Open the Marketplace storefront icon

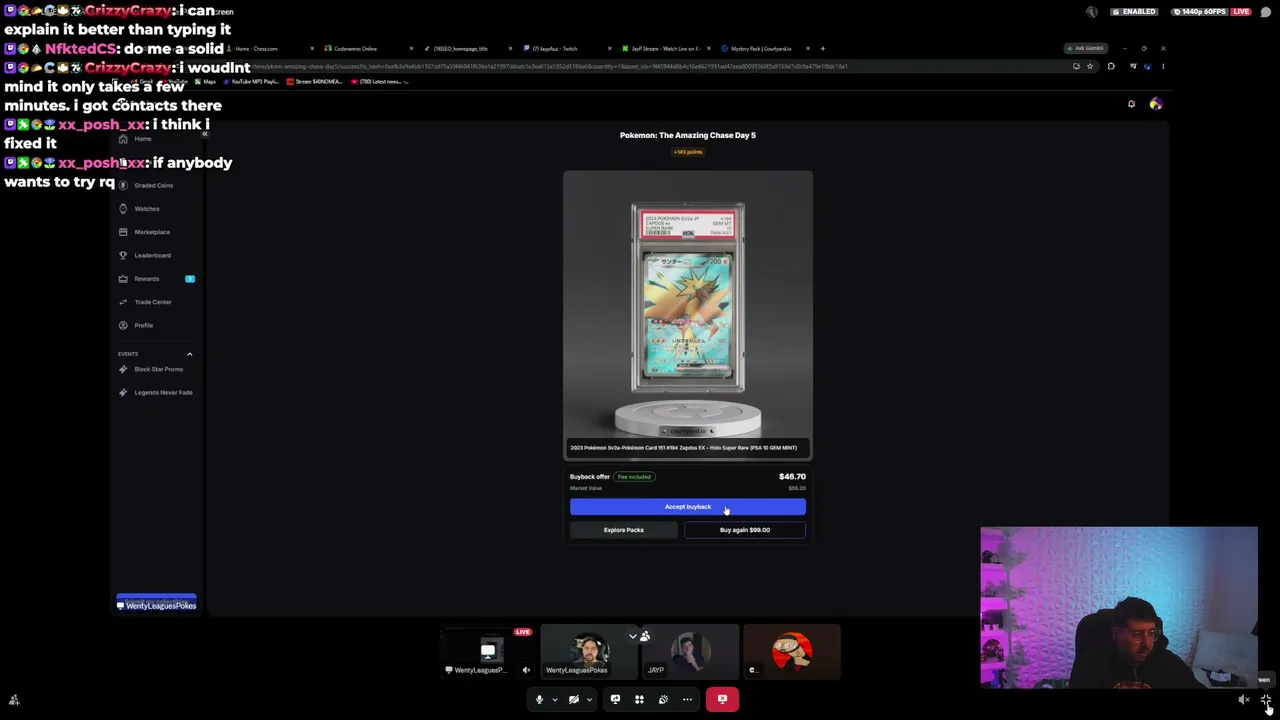[123, 232]
